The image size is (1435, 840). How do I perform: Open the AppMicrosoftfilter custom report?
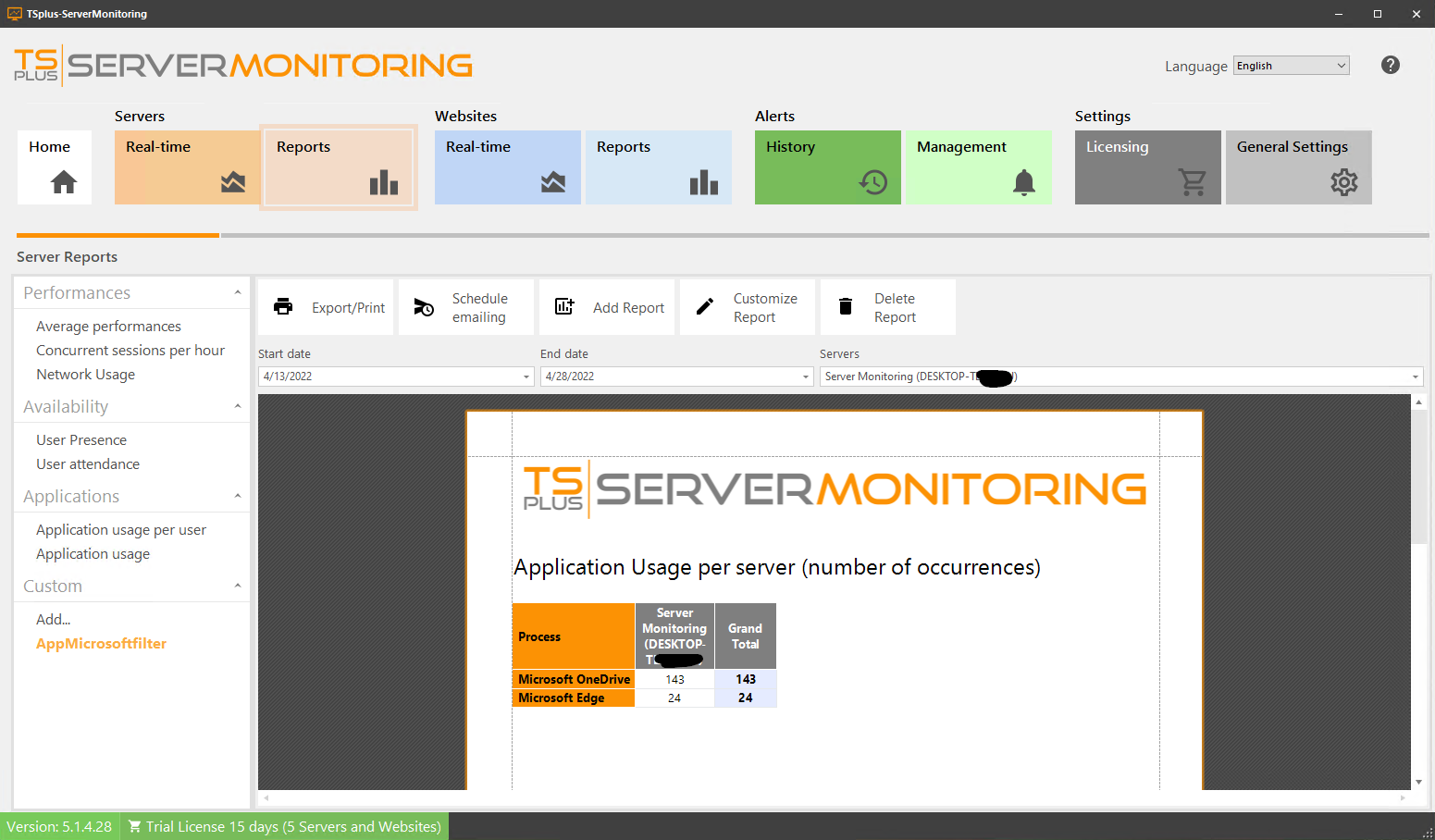pos(101,643)
